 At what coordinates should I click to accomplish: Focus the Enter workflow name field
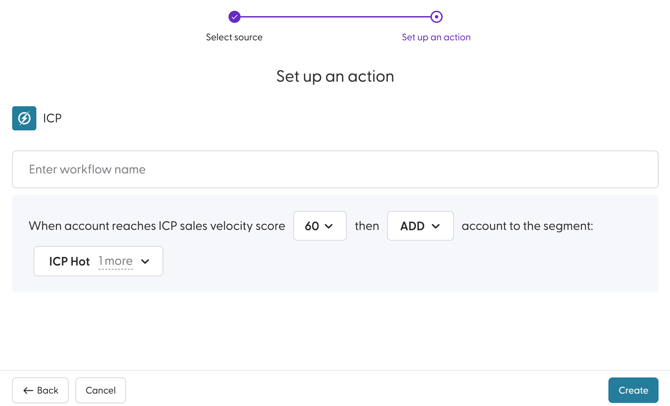pyautogui.click(x=335, y=170)
